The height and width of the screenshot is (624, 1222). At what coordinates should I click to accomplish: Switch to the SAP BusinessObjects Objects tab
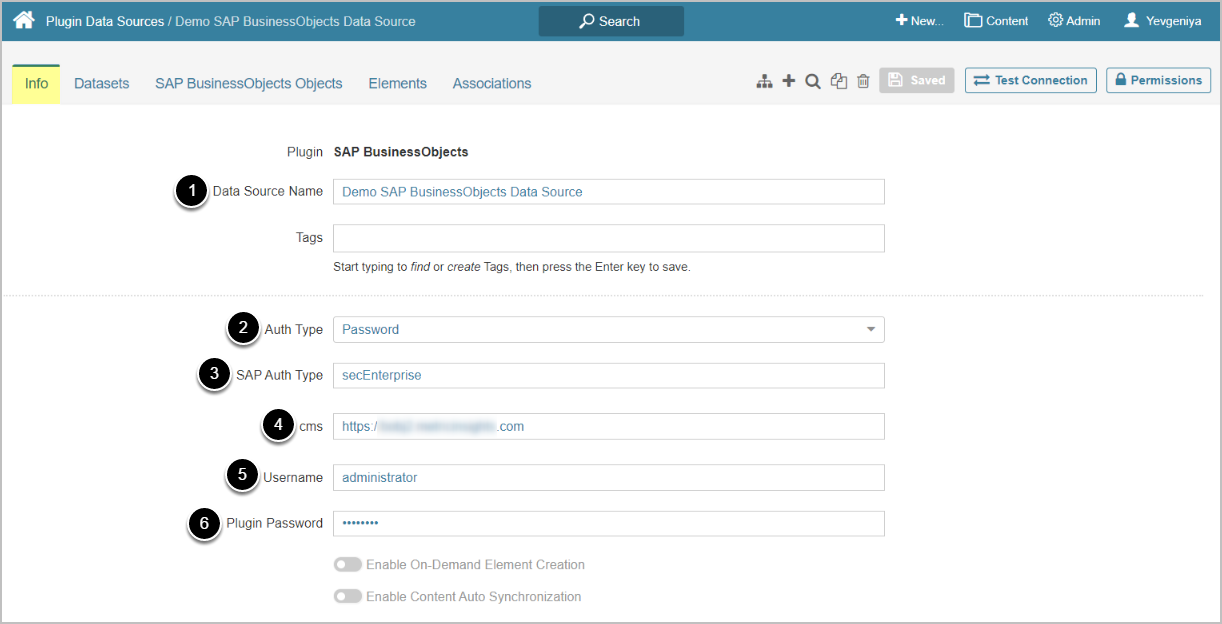tap(249, 84)
